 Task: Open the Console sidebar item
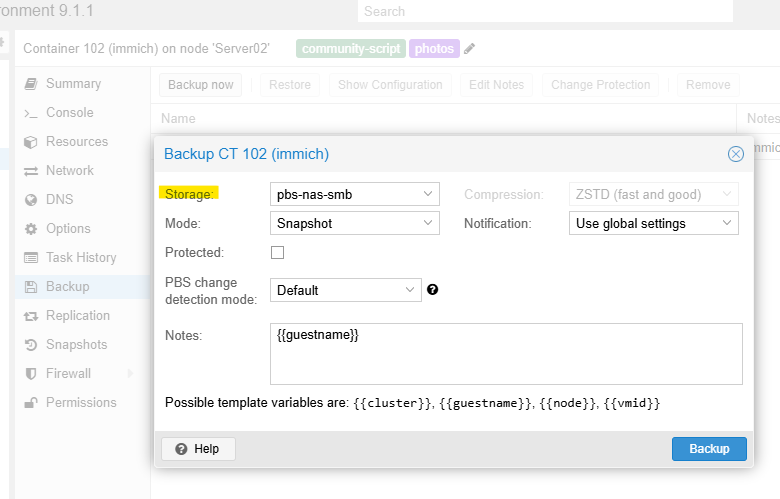pyautogui.click(x=69, y=113)
